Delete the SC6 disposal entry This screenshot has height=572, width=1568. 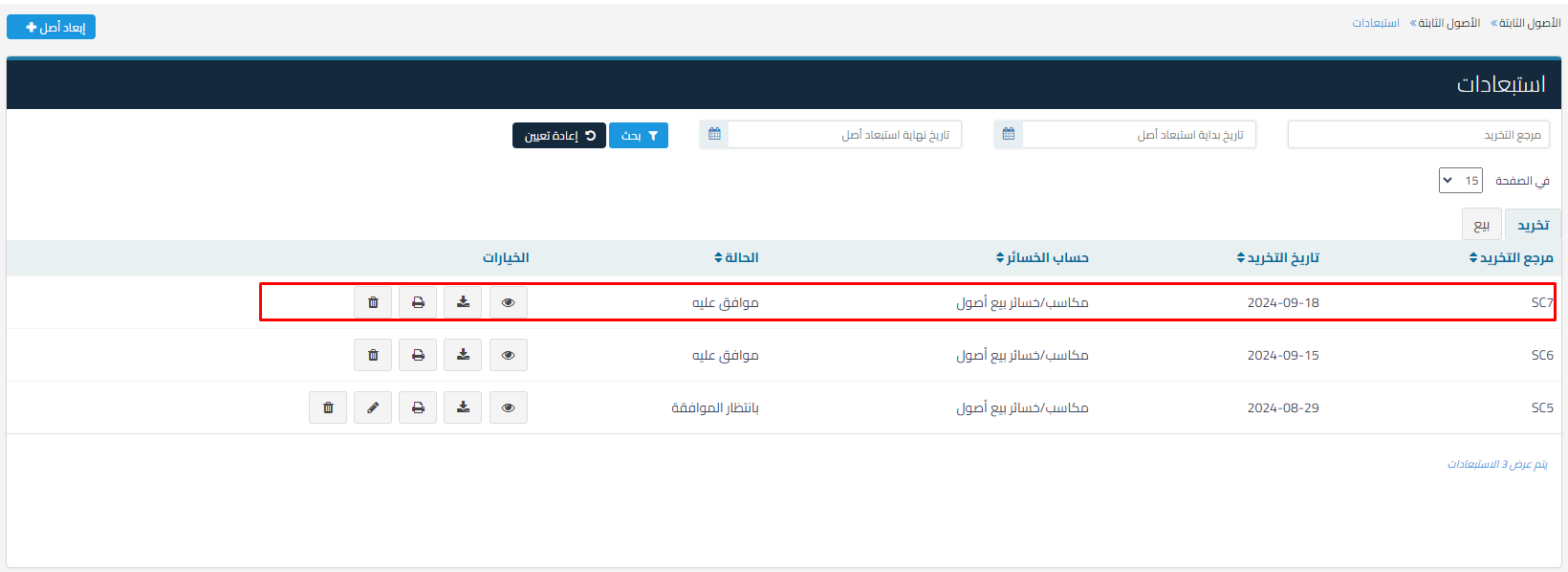tap(373, 355)
